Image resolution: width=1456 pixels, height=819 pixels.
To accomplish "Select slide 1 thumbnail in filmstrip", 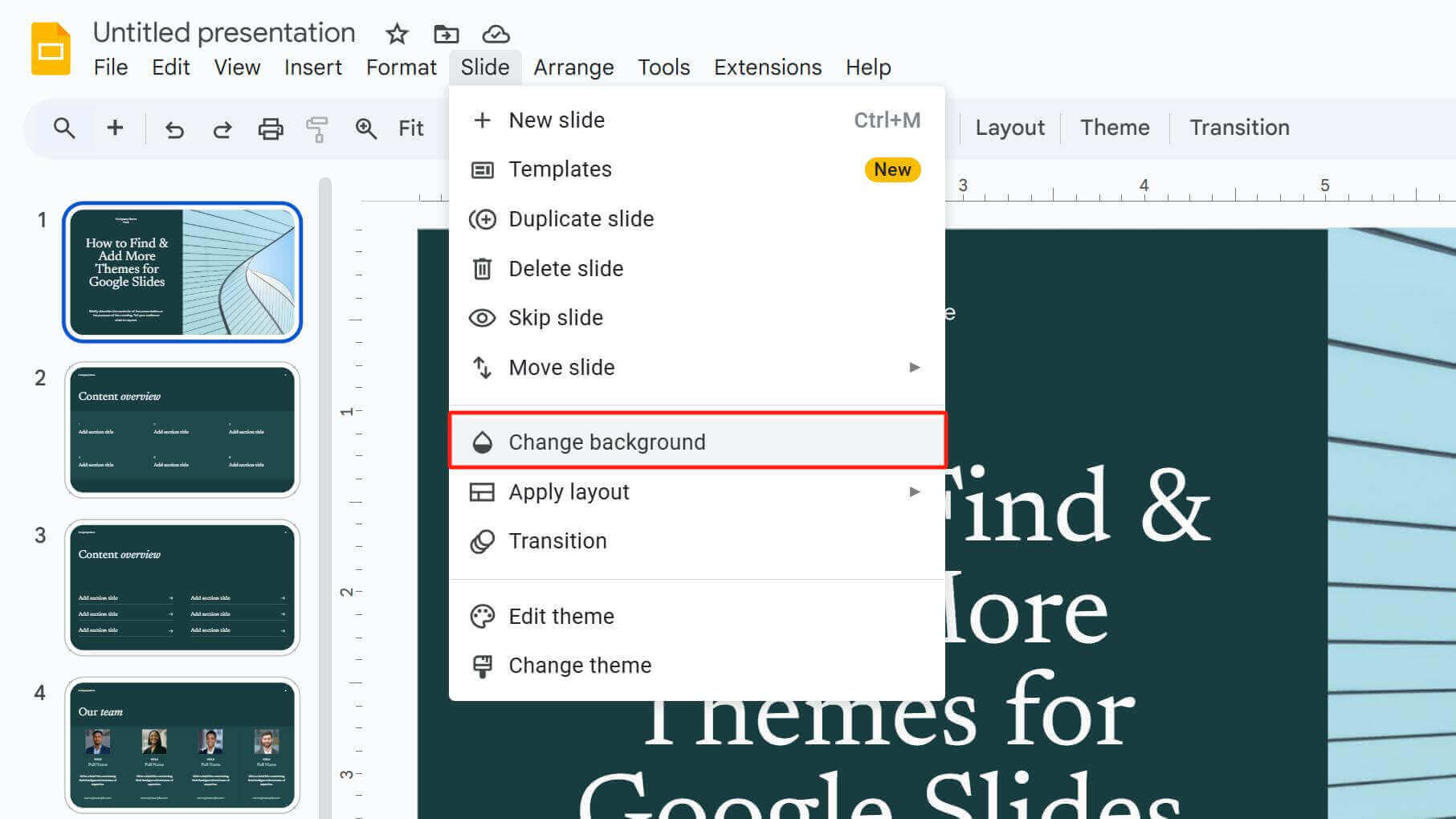I will [x=182, y=272].
